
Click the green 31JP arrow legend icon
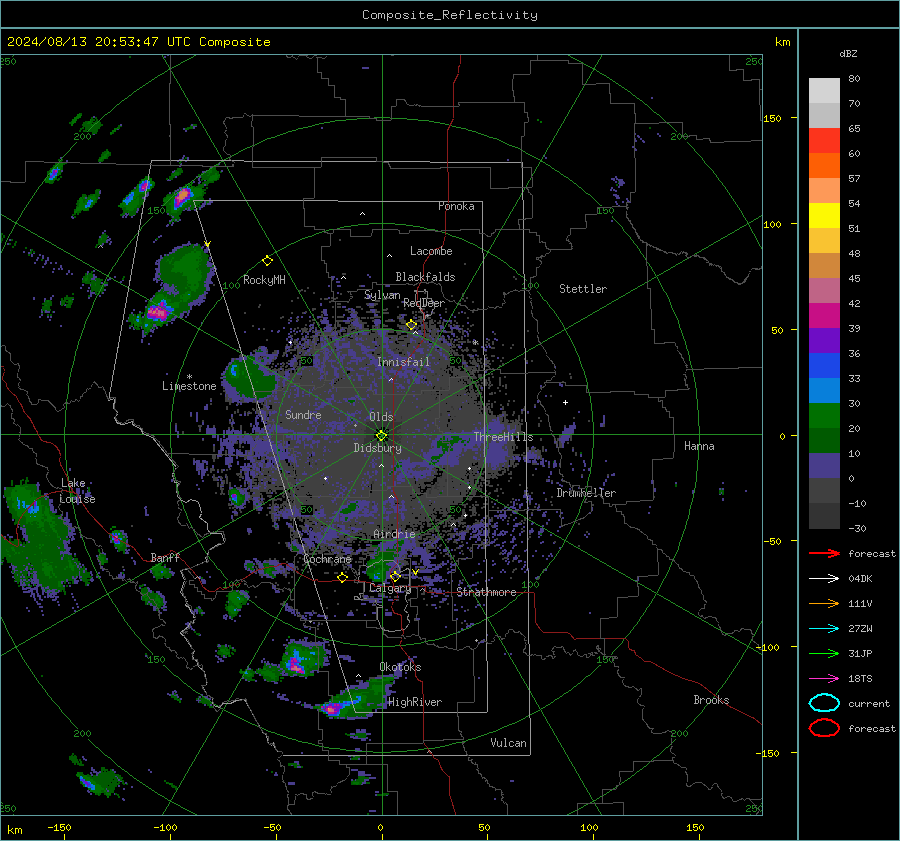(824, 653)
